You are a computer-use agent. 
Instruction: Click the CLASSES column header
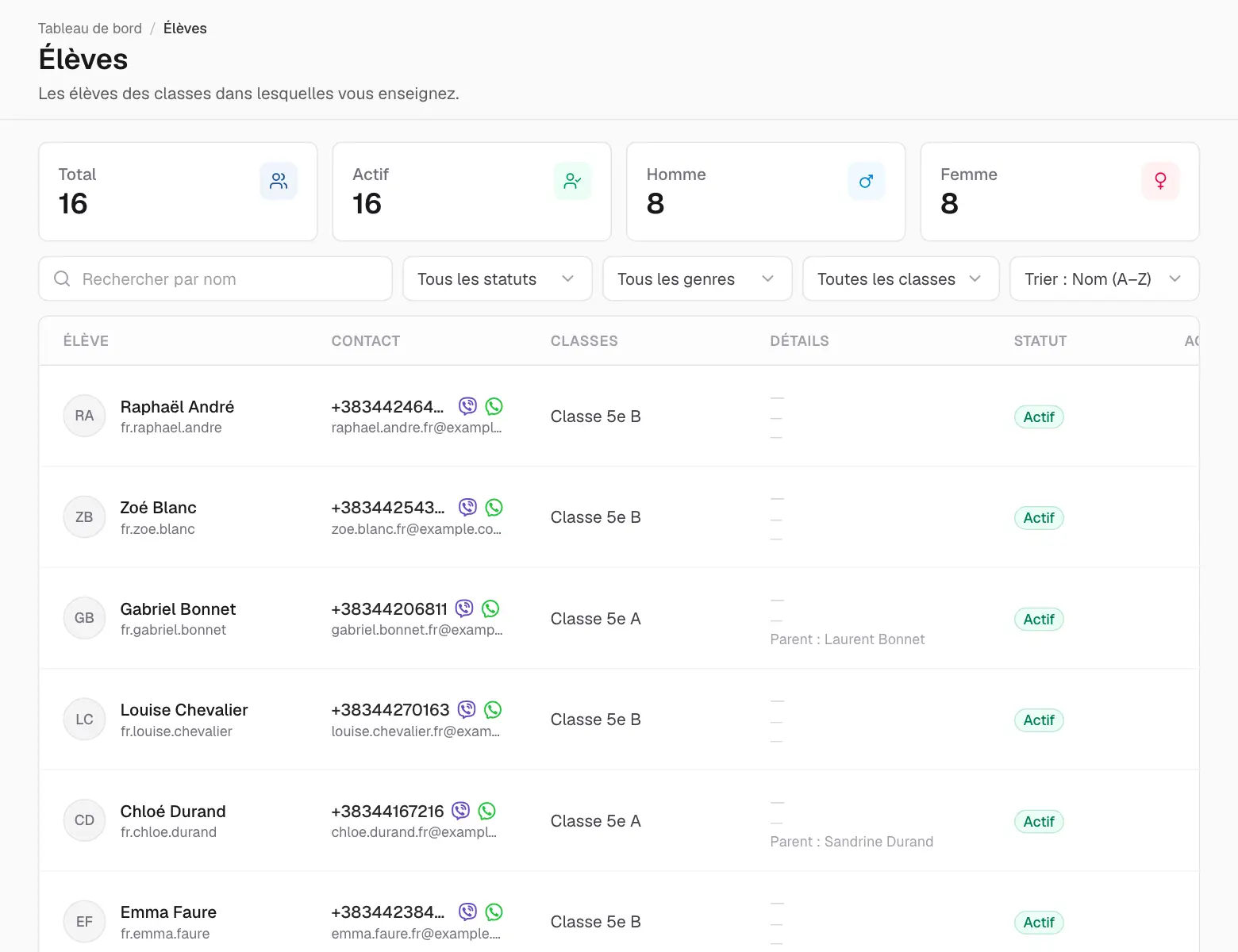coord(584,341)
